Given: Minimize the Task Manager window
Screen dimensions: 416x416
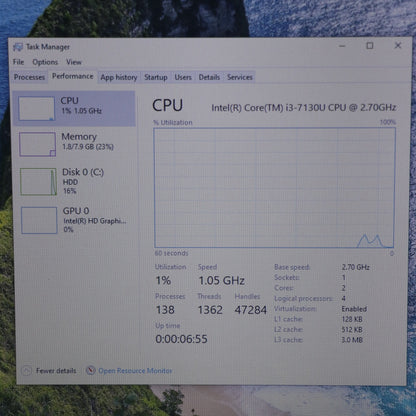Looking at the screenshot, I should pyautogui.click(x=342, y=46).
